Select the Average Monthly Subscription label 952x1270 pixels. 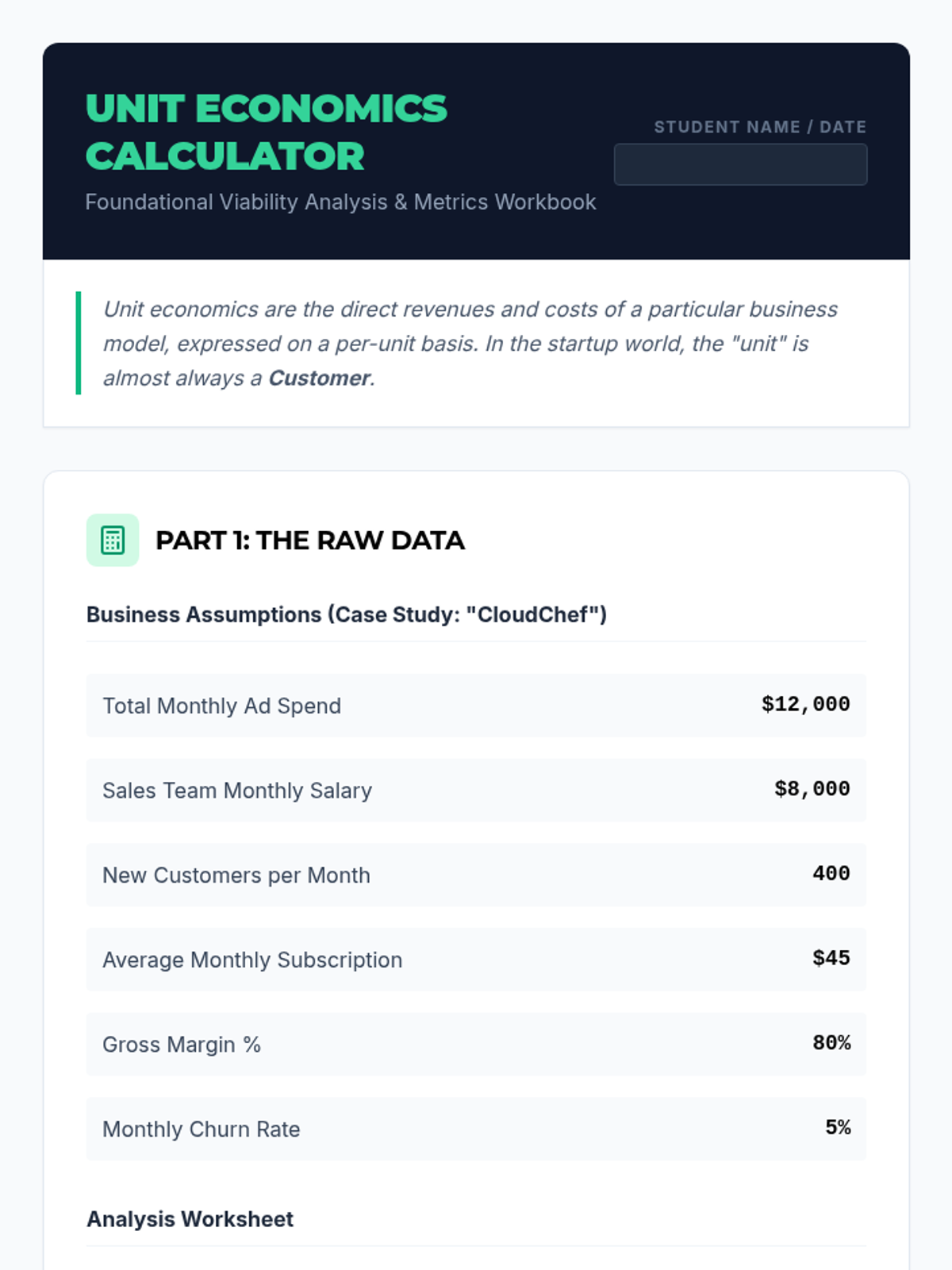click(x=252, y=960)
